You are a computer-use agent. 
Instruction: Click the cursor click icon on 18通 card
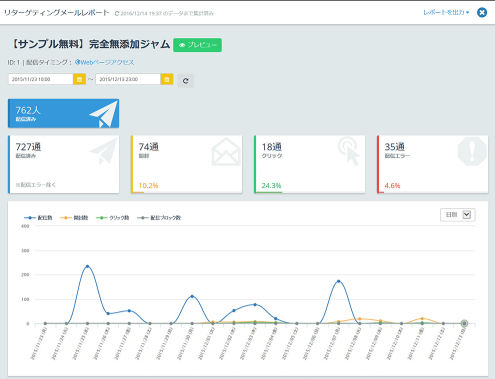tap(349, 152)
